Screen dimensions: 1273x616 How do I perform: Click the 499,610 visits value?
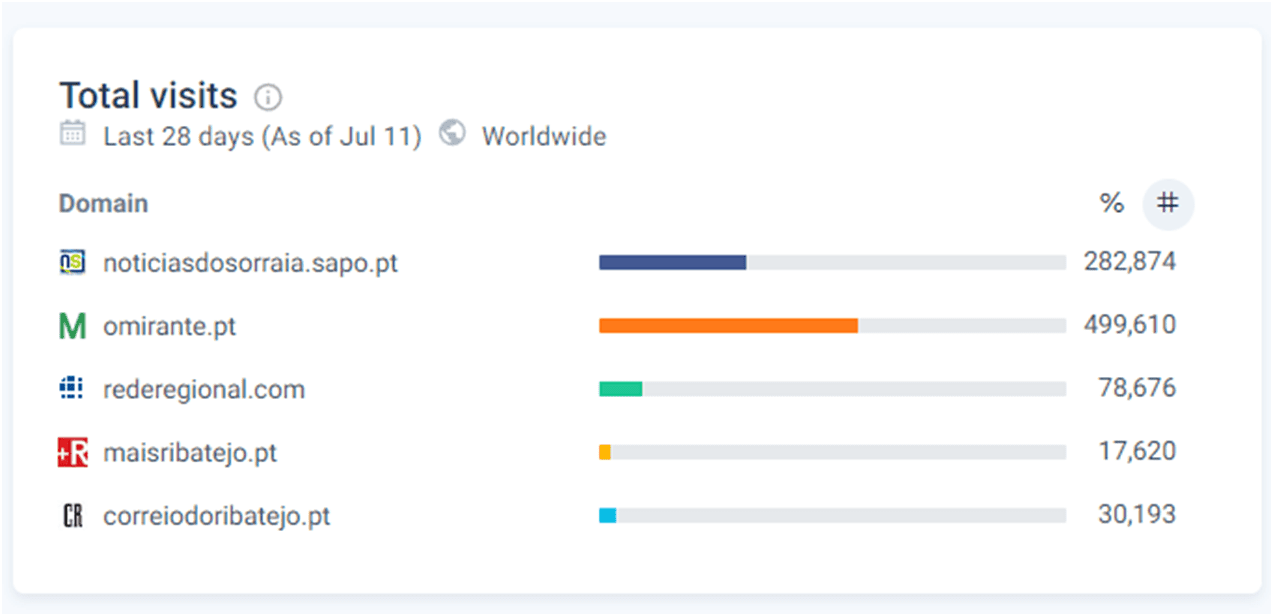tap(1130, 326)
